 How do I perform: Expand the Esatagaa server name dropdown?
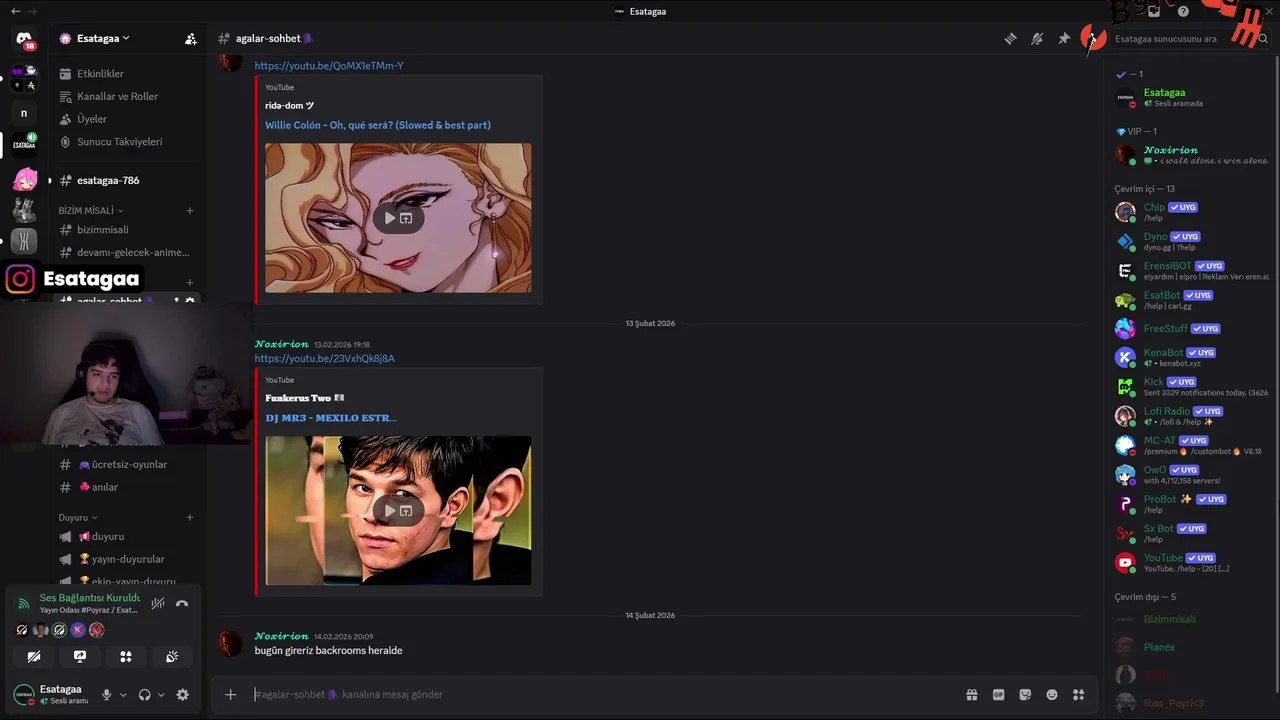104,39
